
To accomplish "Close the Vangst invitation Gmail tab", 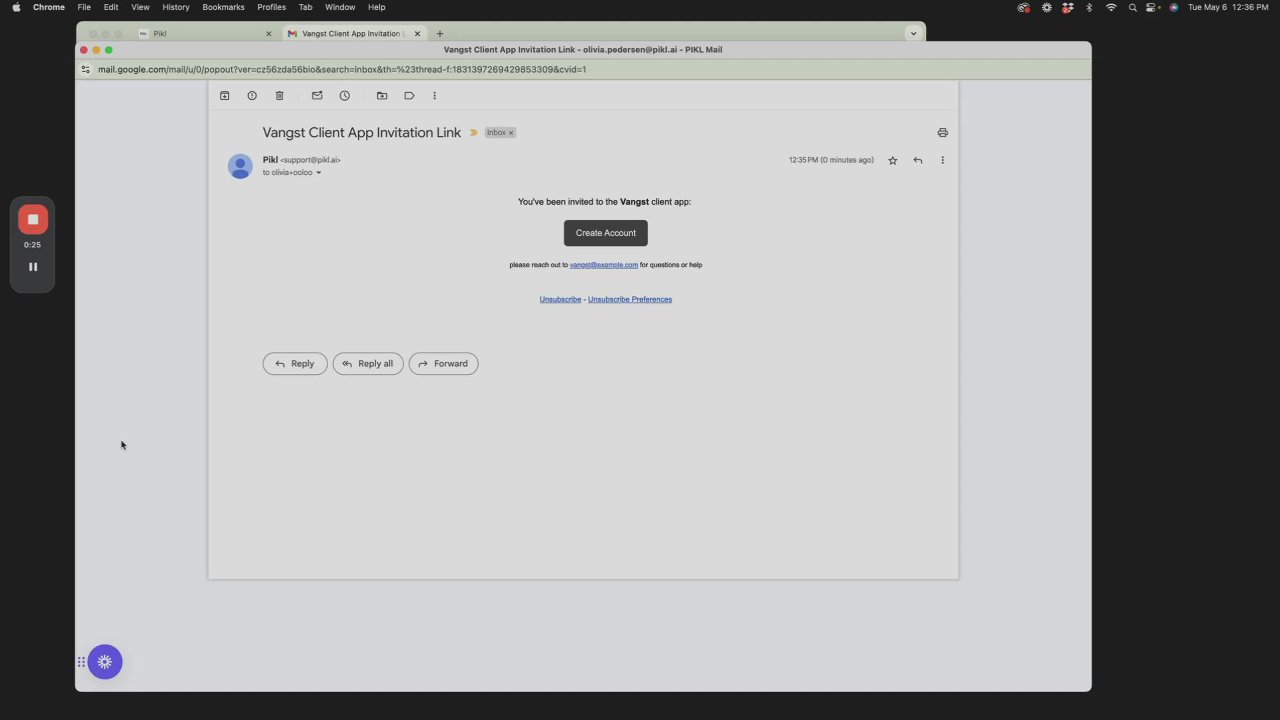I will click(x=417, y=34).
